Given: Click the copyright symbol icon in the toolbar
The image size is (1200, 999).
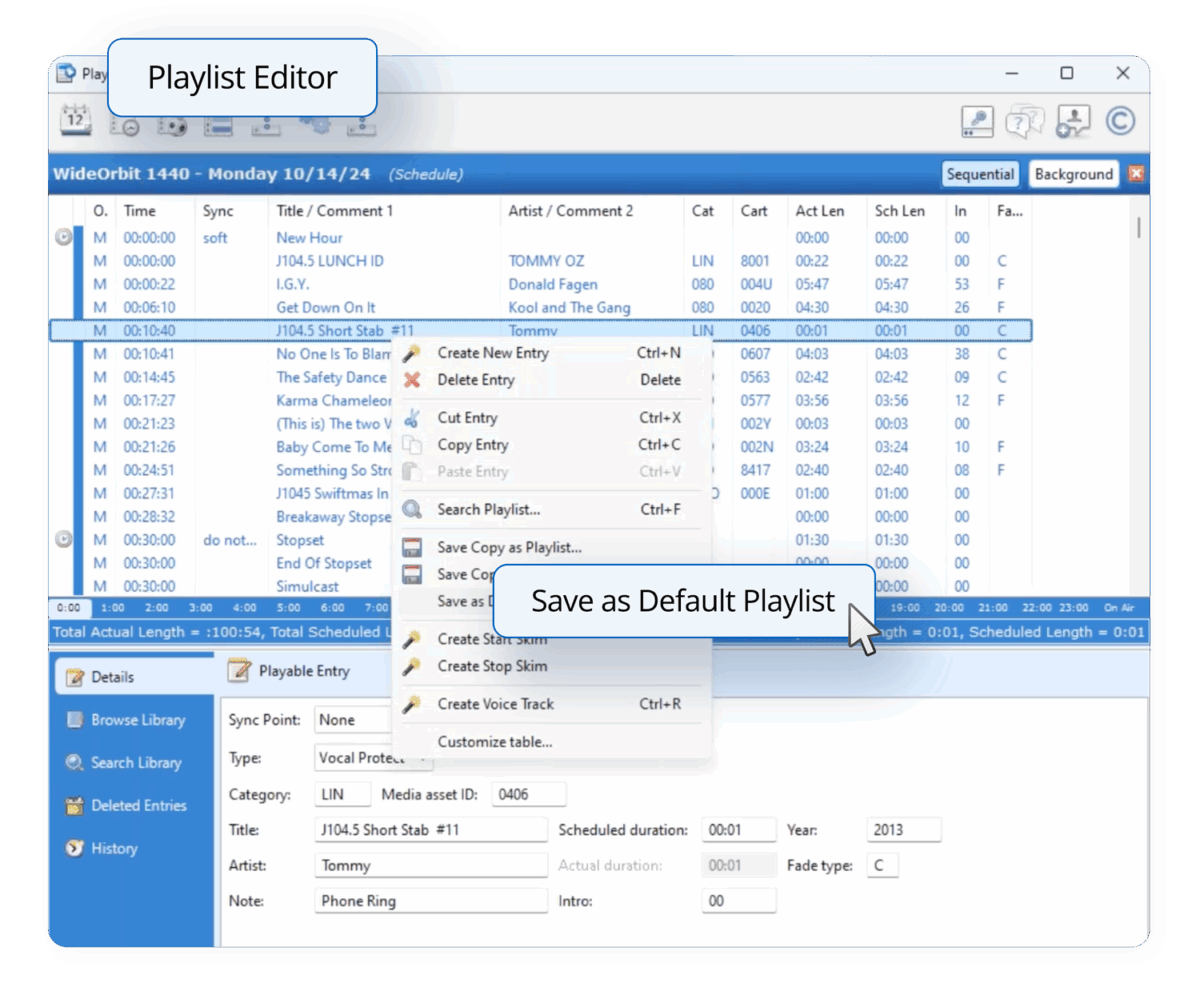Looking at the screenshot, I should (1120, 121).
